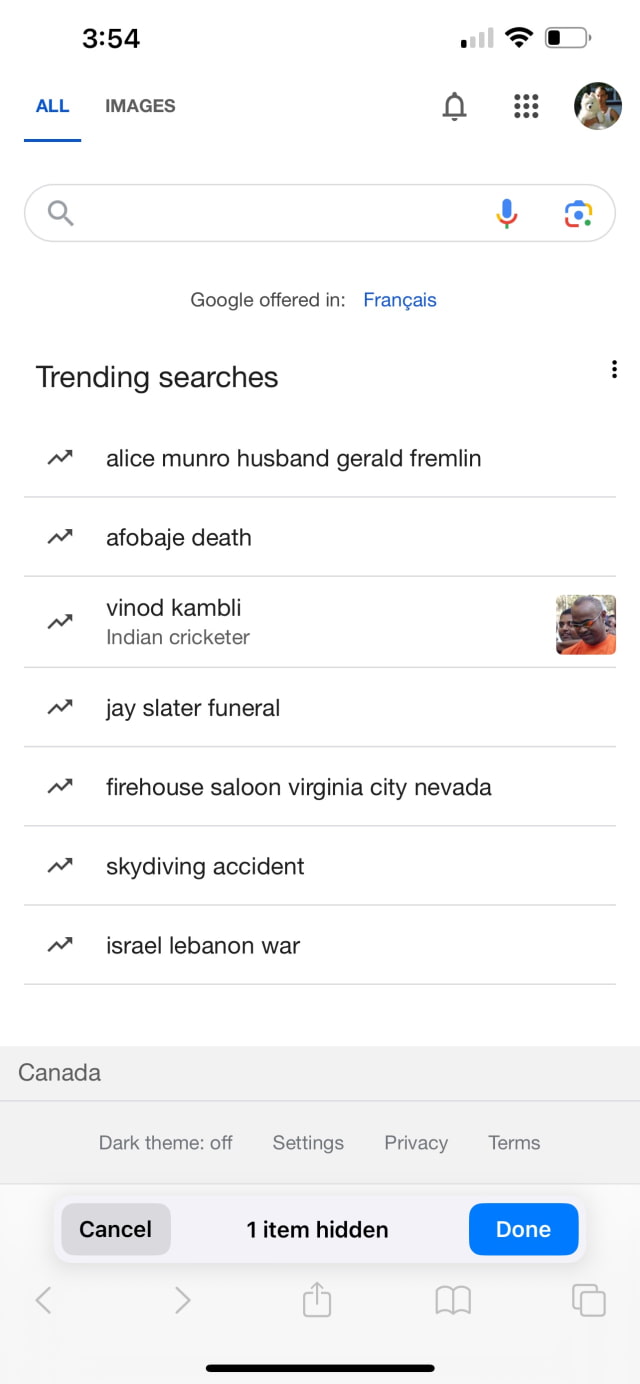The image size is (640, 1384).
Task: Tap the Google account profile picture
Action: [x=598, y=106]
